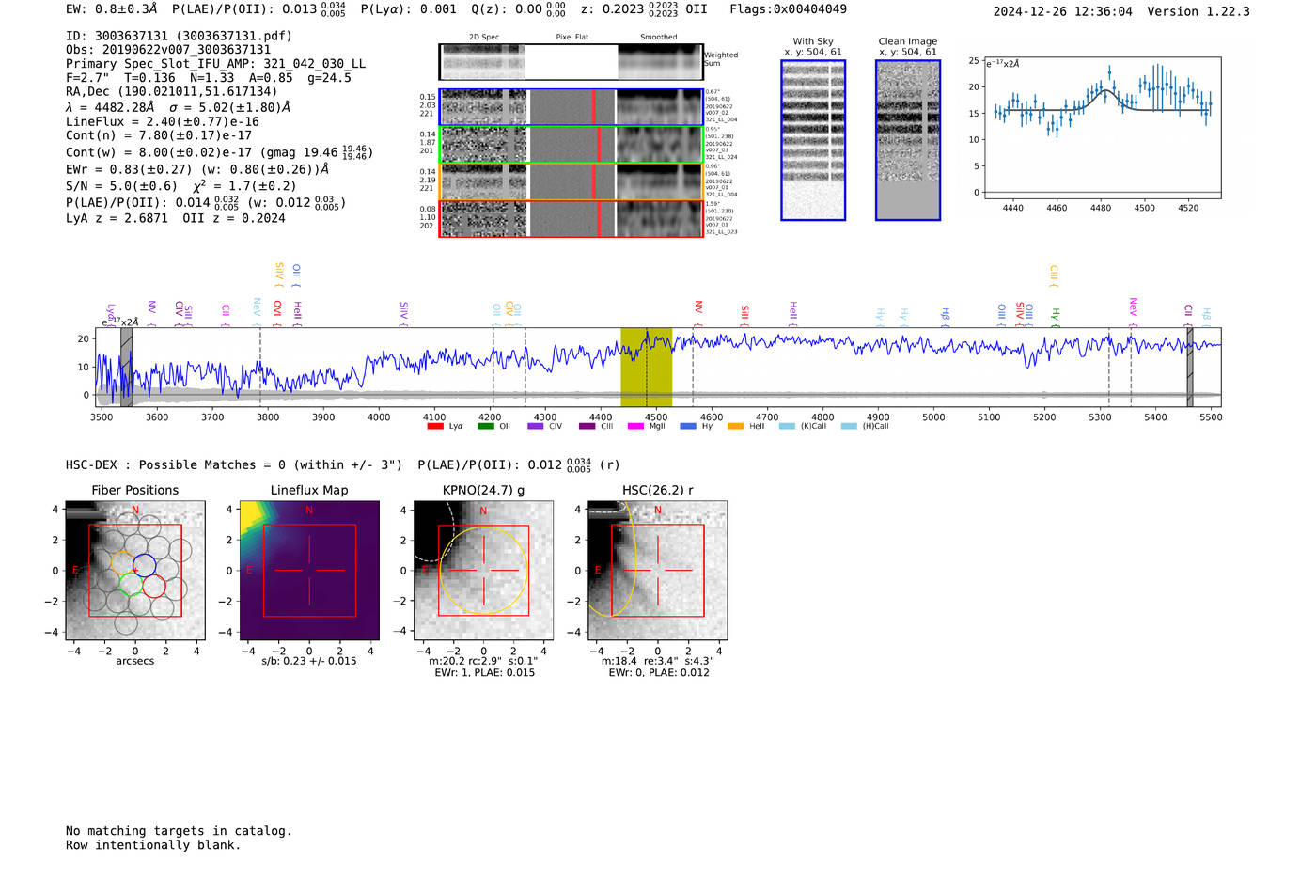This screenshot has width=1316, height=896.
Task: Select the Fiber Positions panel image
Action: click(134, 571)
